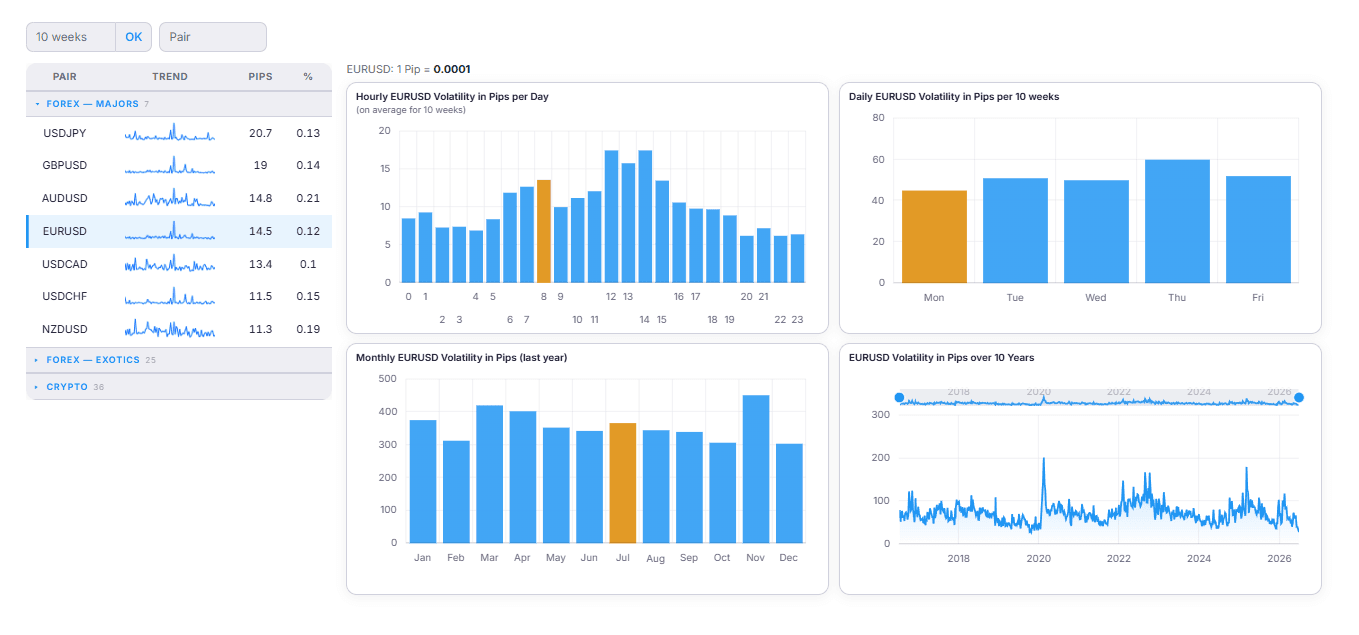The width and height of the screenshot is (1359, 635).
Task: Click the Tue bar in daily chart
Action: [1015, 230]
